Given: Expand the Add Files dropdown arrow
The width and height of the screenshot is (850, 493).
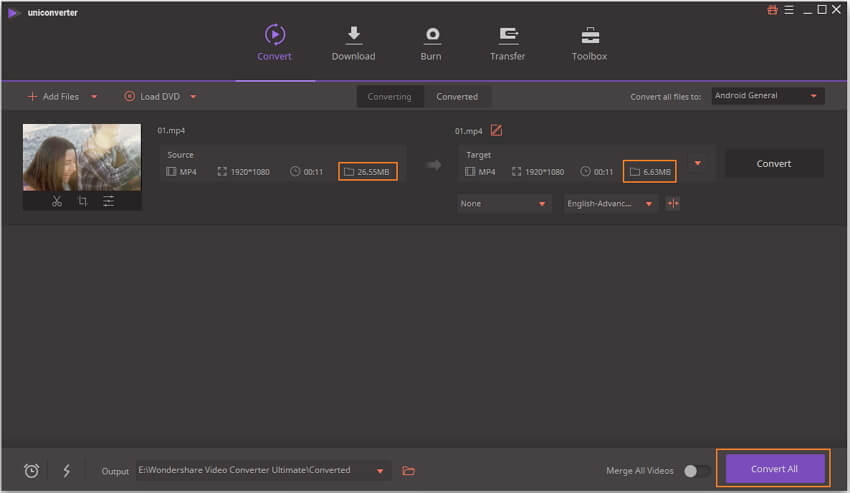Looking at the screenshot, I should pos(94,97).
